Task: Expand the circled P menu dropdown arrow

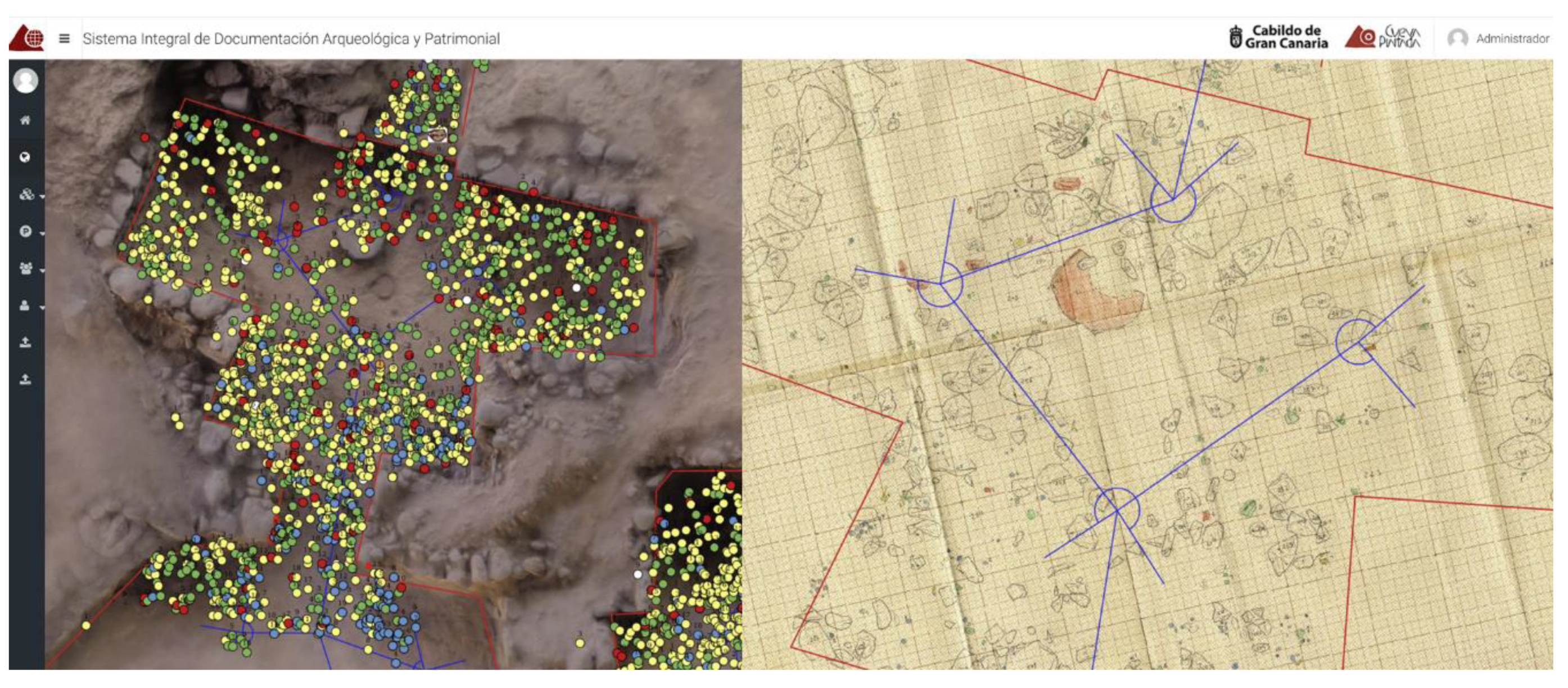Action: pyautogui.click(x=42, y=233)
